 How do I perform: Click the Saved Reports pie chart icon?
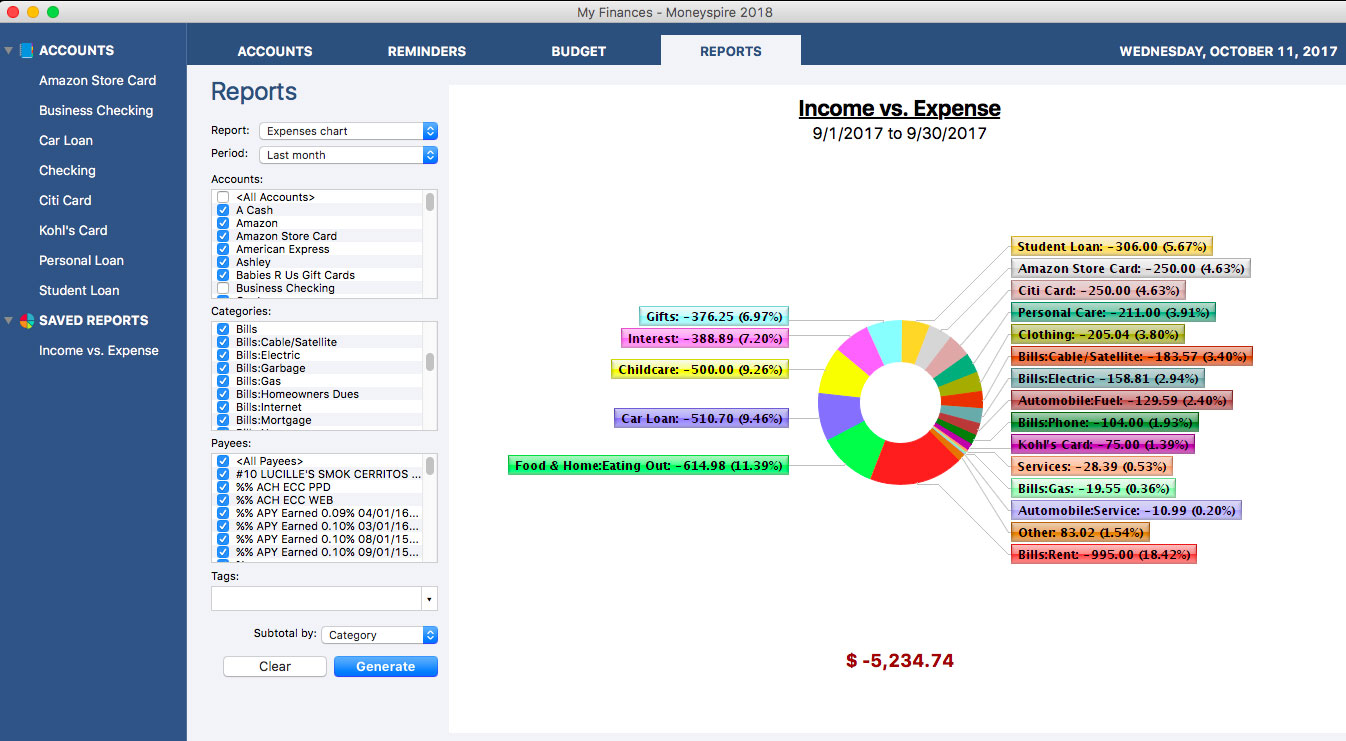coord(27,320)
